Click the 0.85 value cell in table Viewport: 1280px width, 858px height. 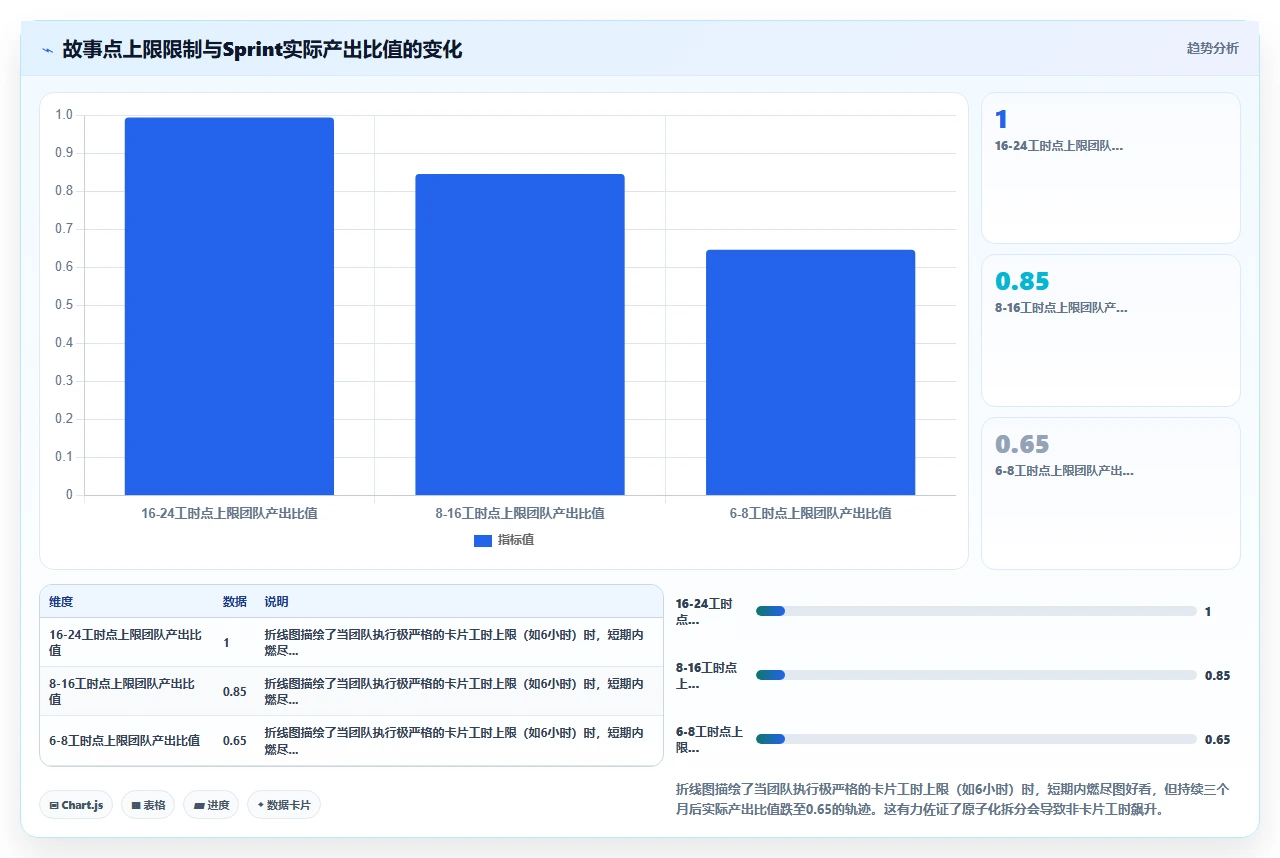click(x=235, y=691)
